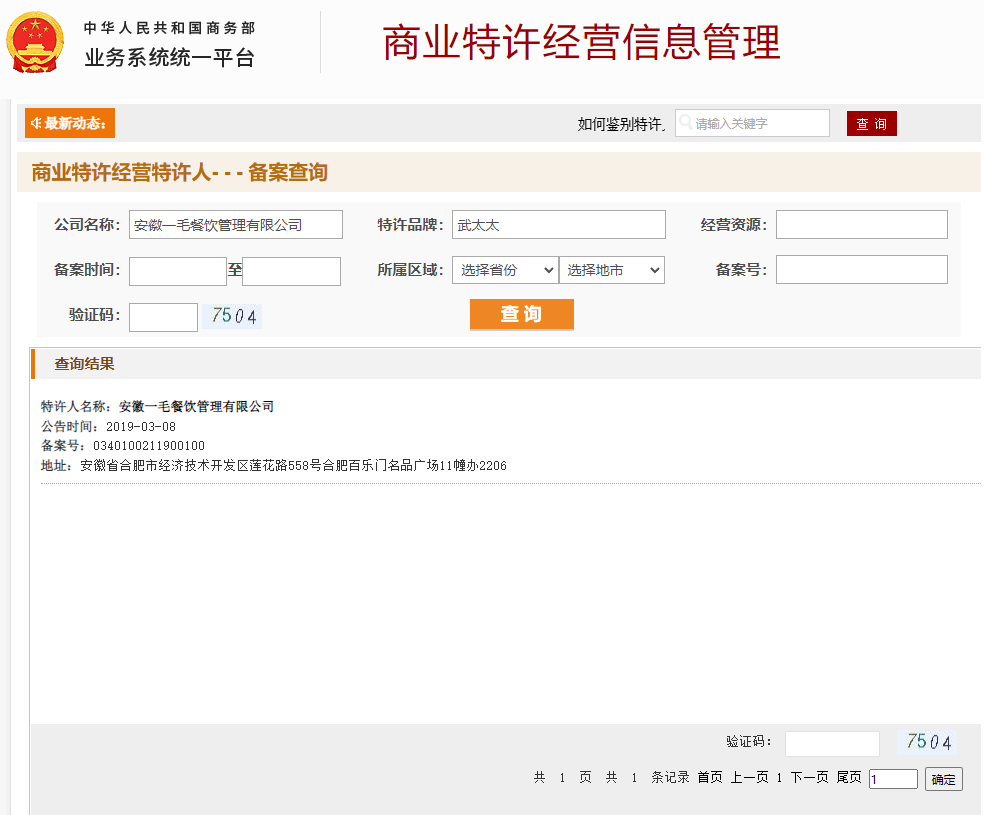984x815 pixels.
Task: Click the magnifier icon in keyword search
Action: click(x=686, y=122)
